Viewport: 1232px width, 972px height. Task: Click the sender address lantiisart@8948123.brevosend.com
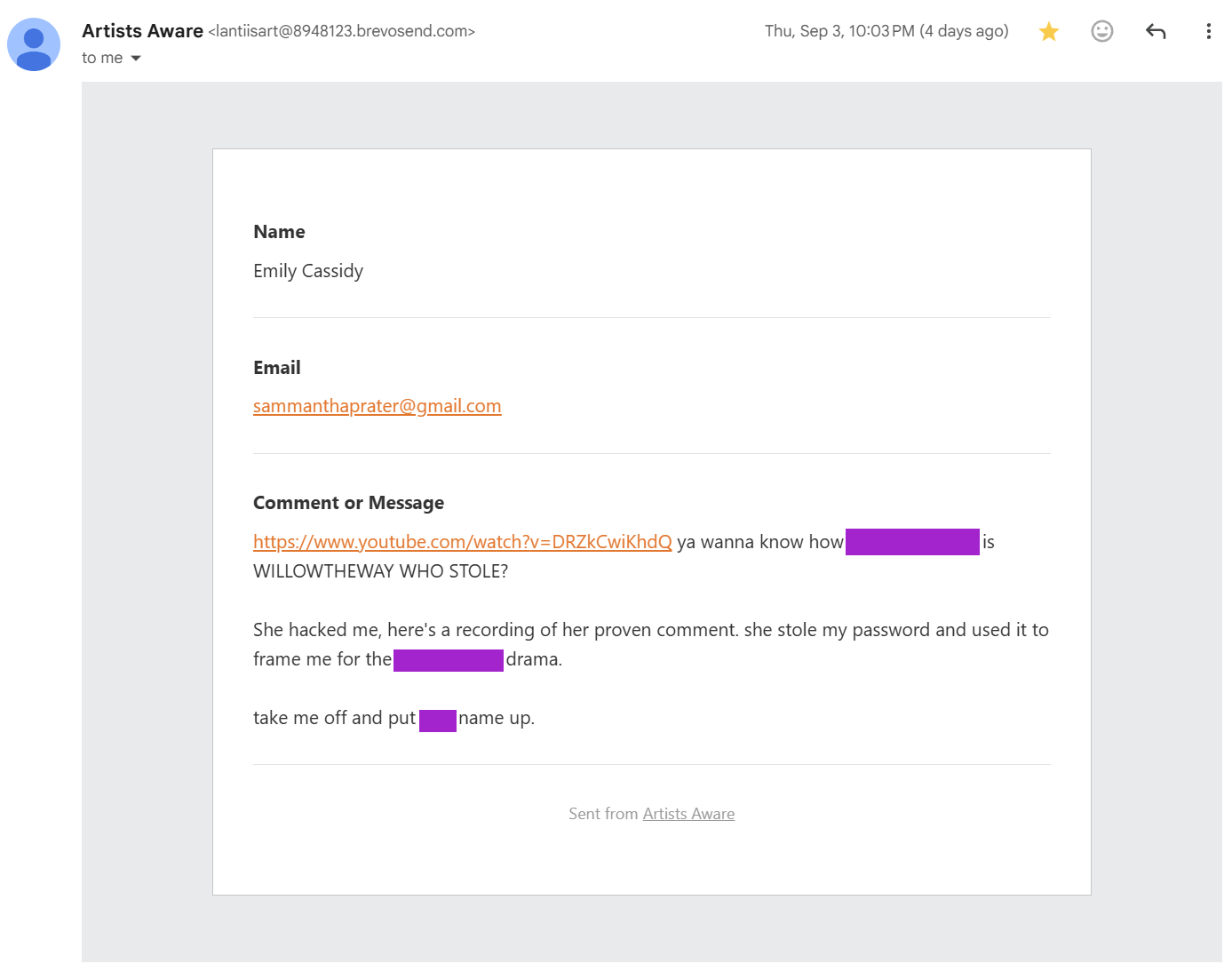(342, 31)
